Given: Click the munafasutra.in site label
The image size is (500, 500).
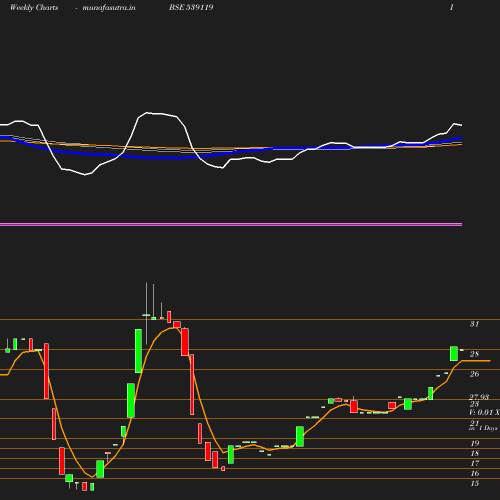Looking at the screenshot, I should (109, 7).
